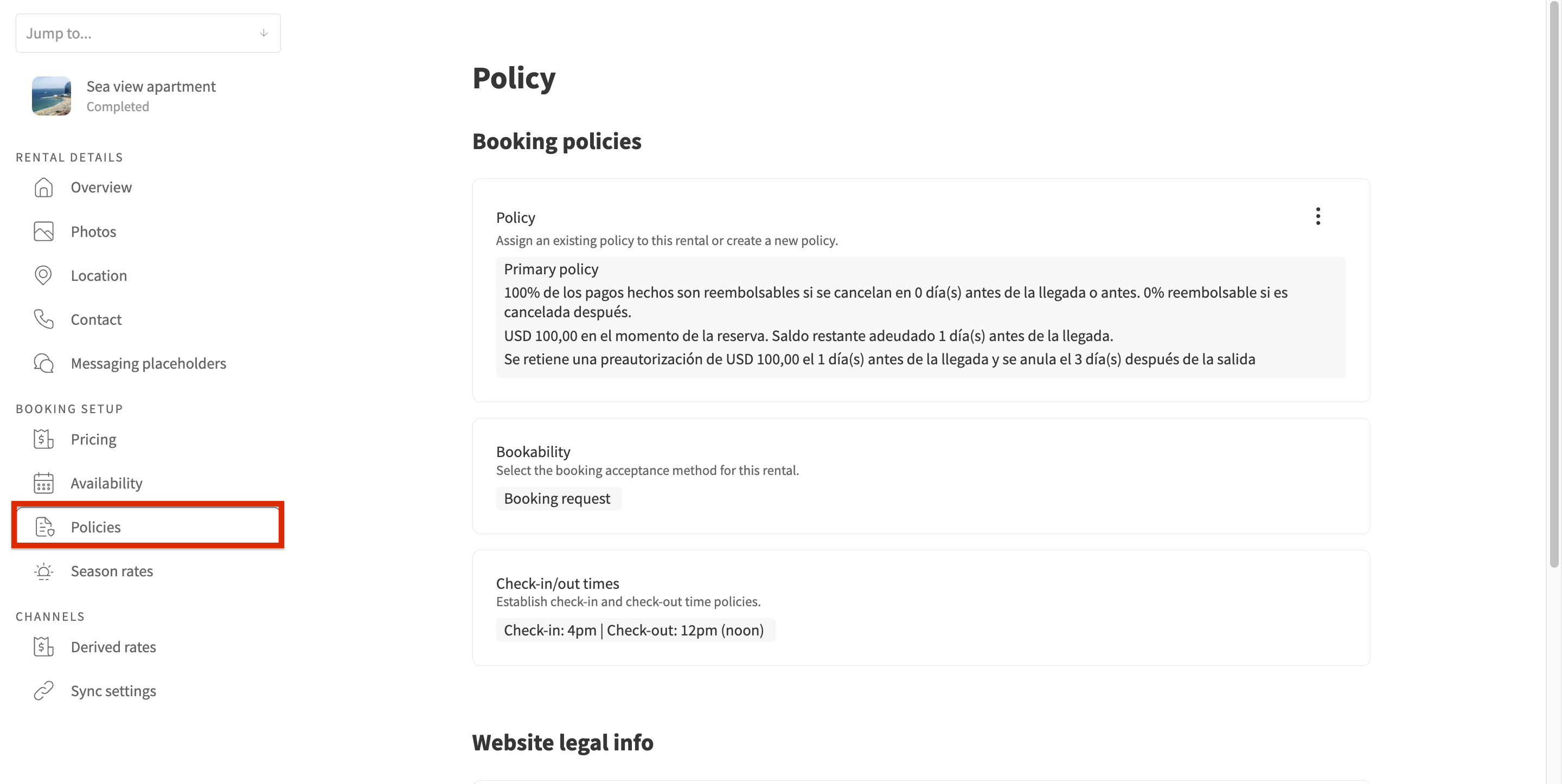Open the Policy three-dot options menu
The height and width of the screenshot is (784, 1562).
1317,216
